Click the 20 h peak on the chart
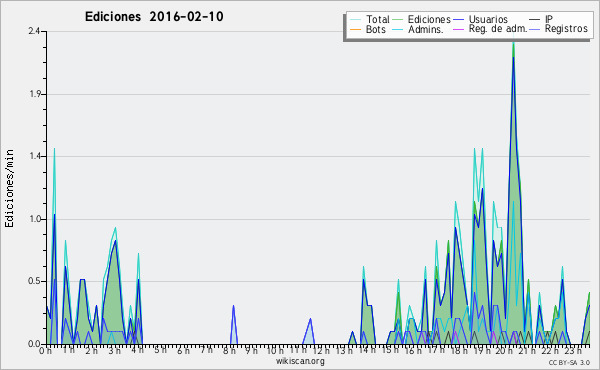 (x=513, y=45)
